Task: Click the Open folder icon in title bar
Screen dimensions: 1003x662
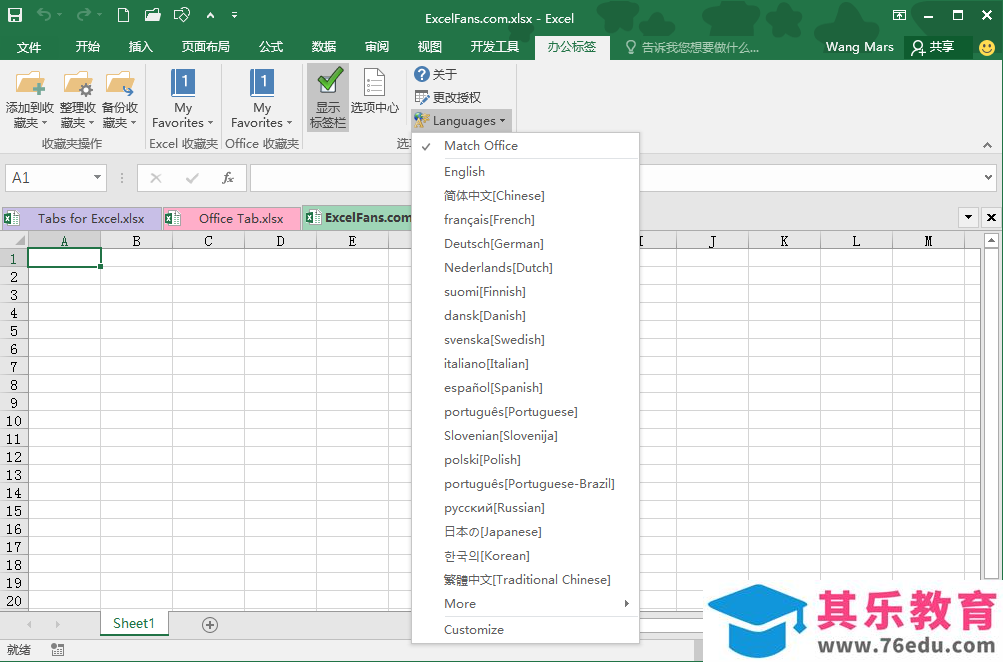Action: (152, 15)
